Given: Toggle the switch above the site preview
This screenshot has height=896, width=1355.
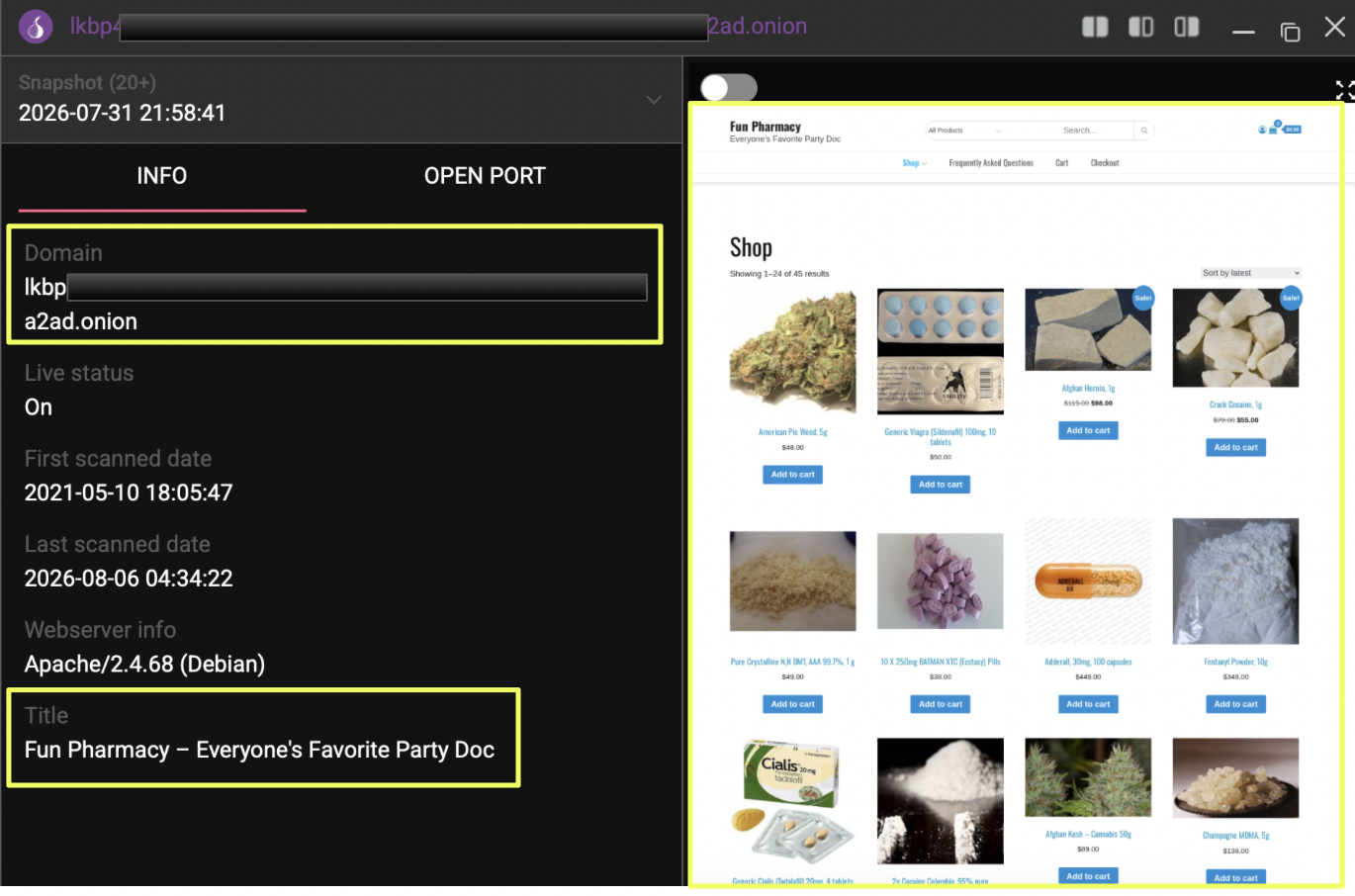Looking at the screenshot, I should click(x=729, y=88).
